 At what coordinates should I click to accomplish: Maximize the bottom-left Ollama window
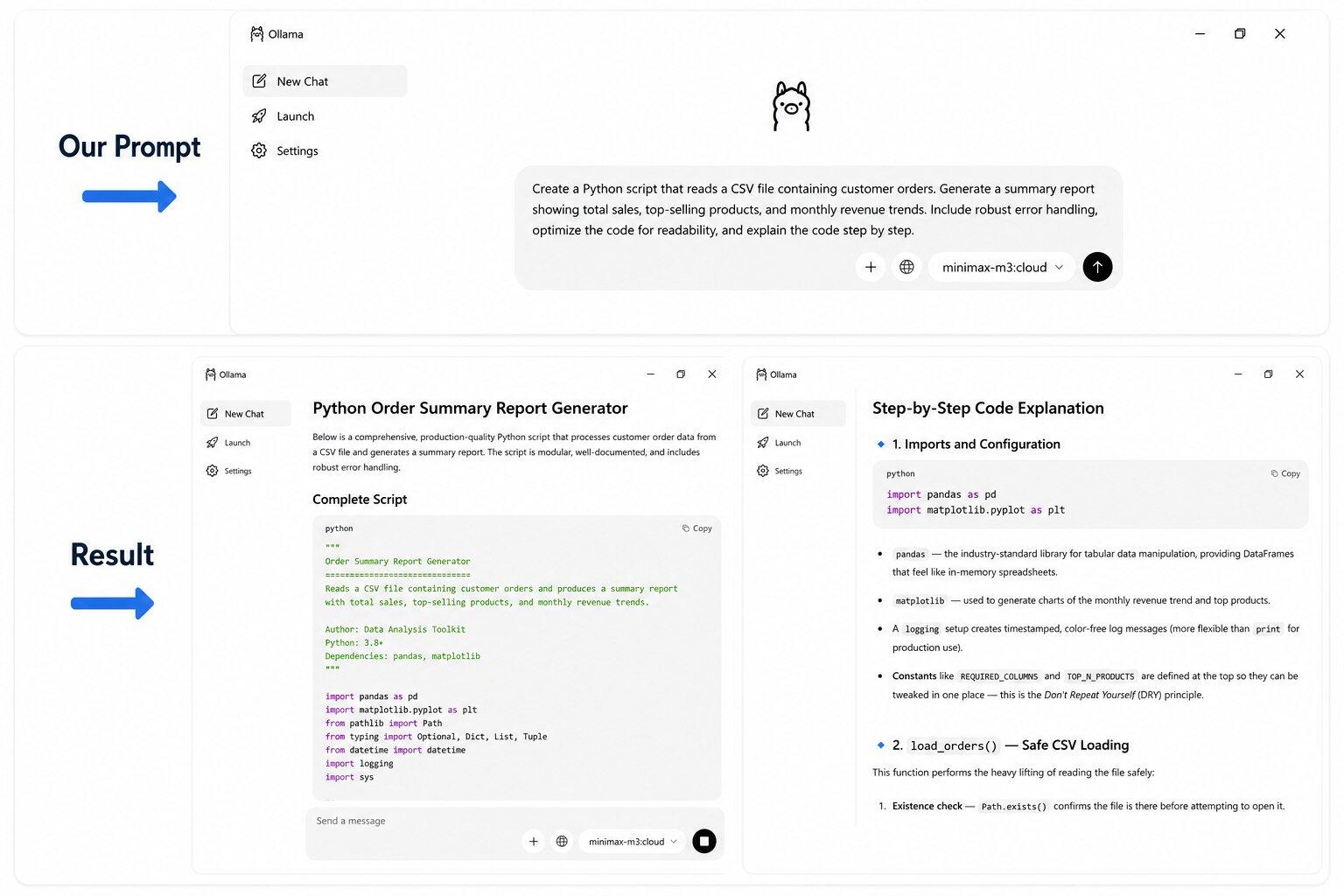(681, 374)
